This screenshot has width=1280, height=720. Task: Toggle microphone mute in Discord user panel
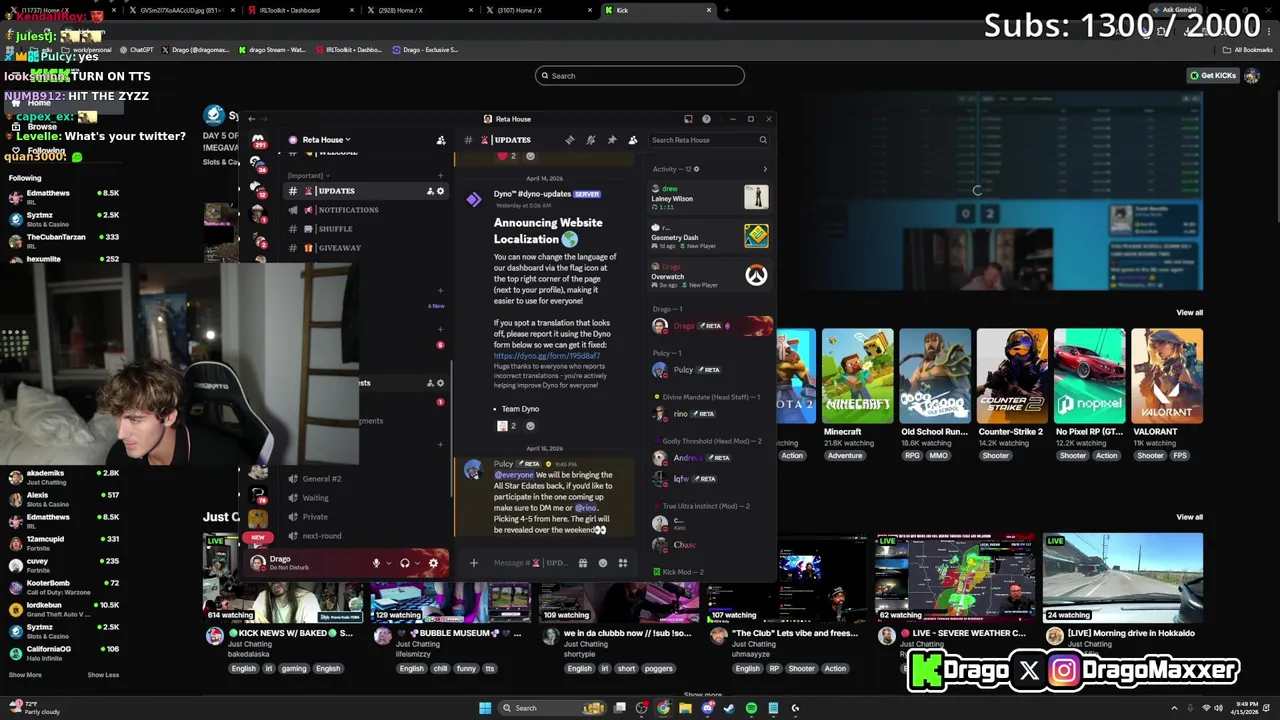(x=377, y=563)
